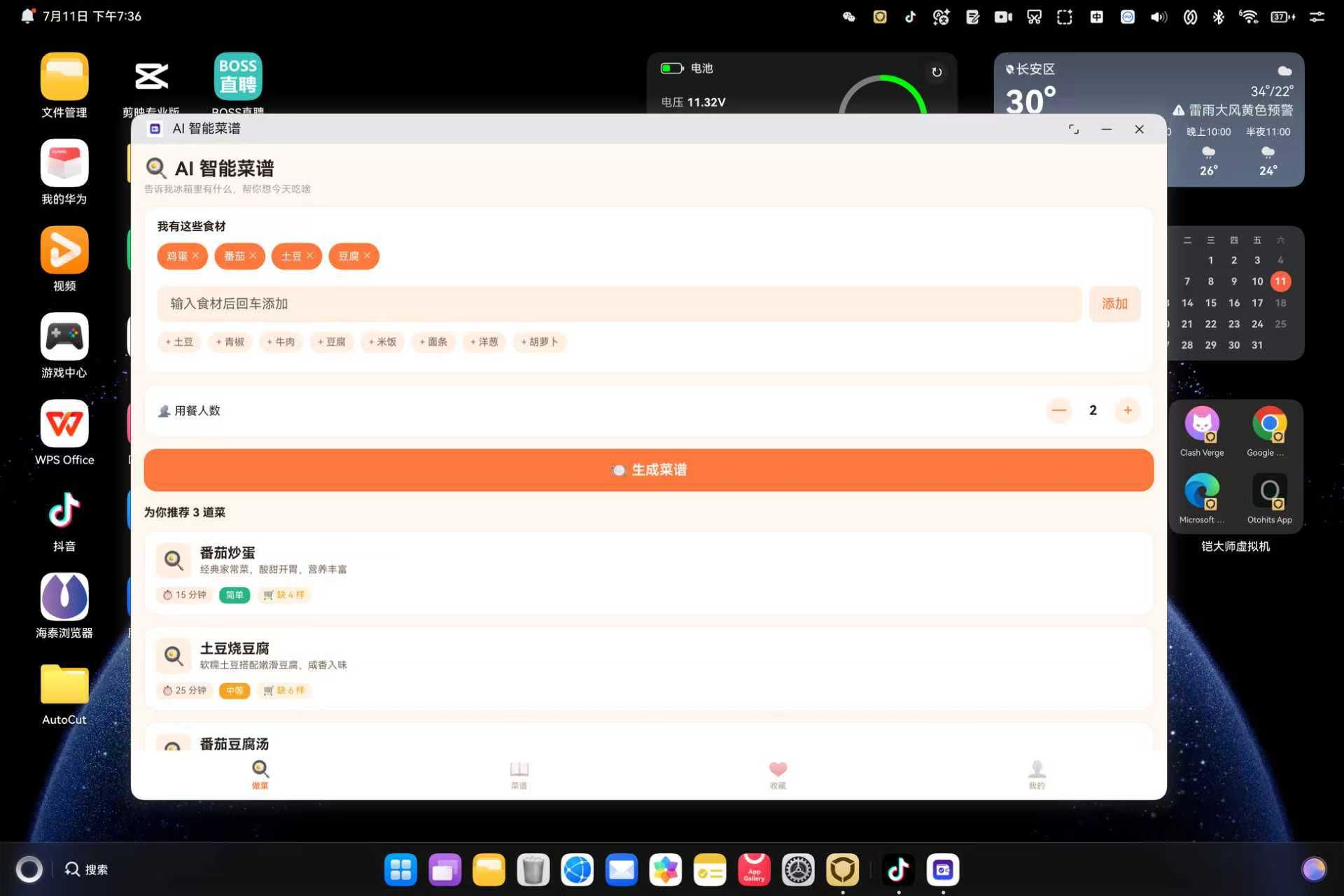Decrease the number of diners
The height and width of the screenshot is (896, 1344).
click(1059, 410)
